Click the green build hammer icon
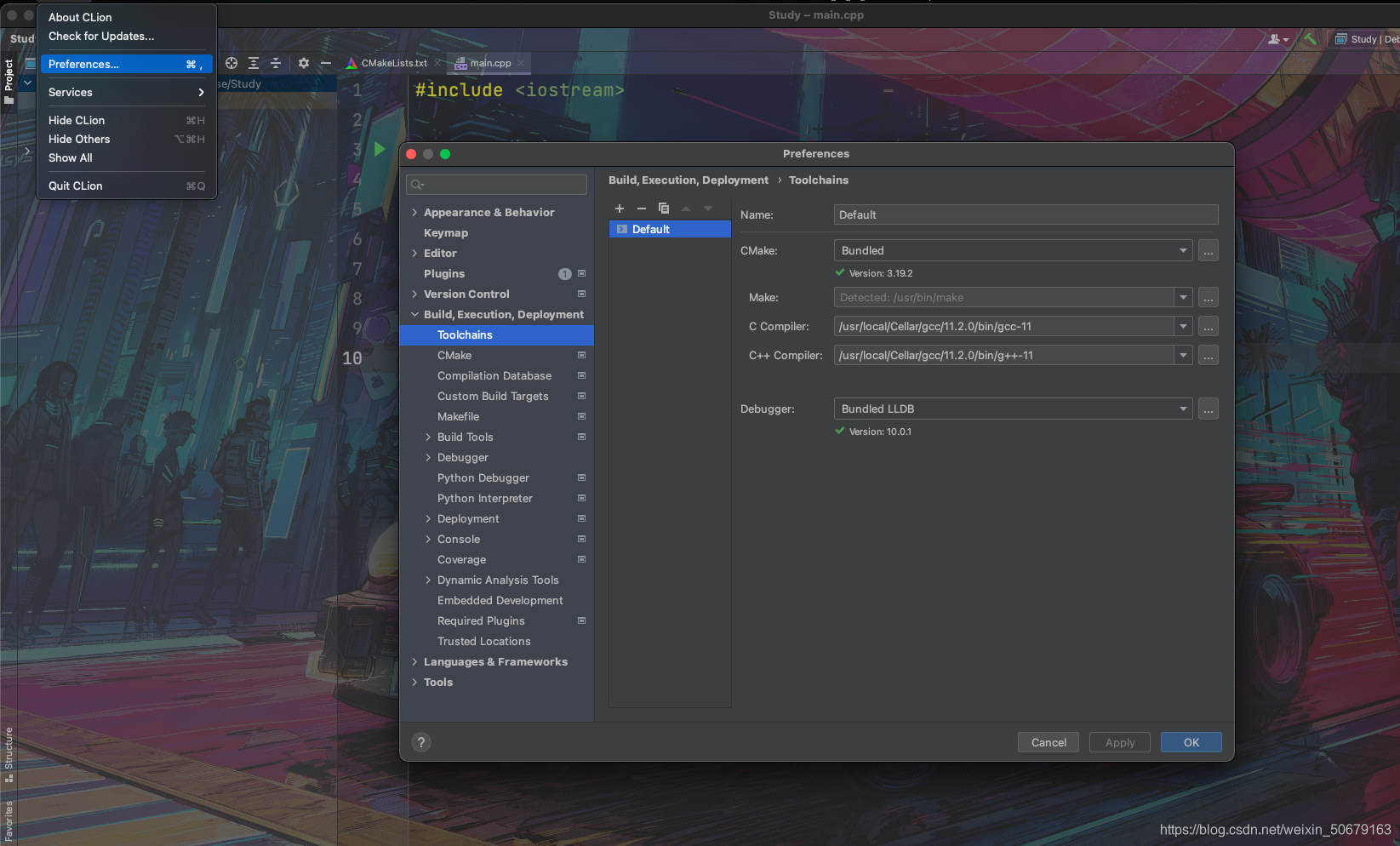Image resolution: width=1400 pixels, height=846 pixels. click(x=1310, y=39)
